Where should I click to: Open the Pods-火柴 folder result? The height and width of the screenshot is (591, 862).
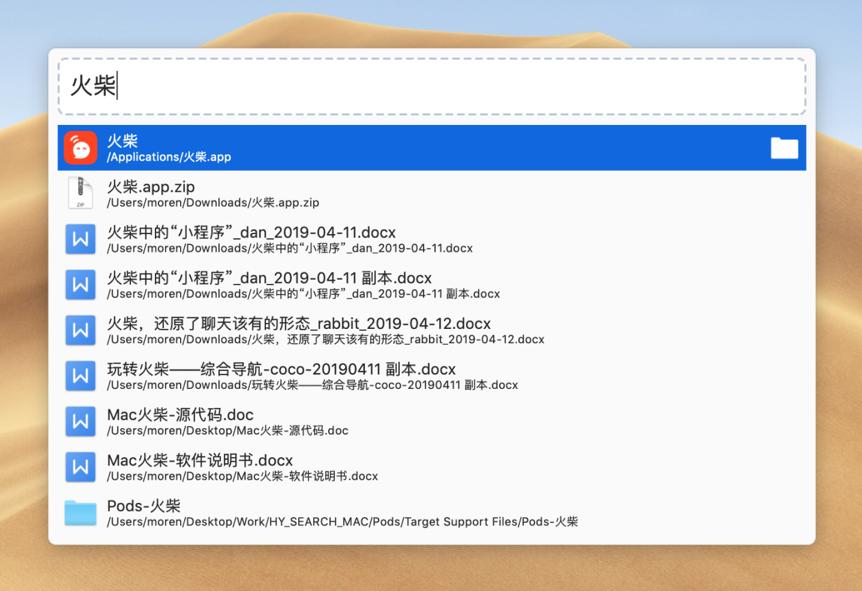300,512
